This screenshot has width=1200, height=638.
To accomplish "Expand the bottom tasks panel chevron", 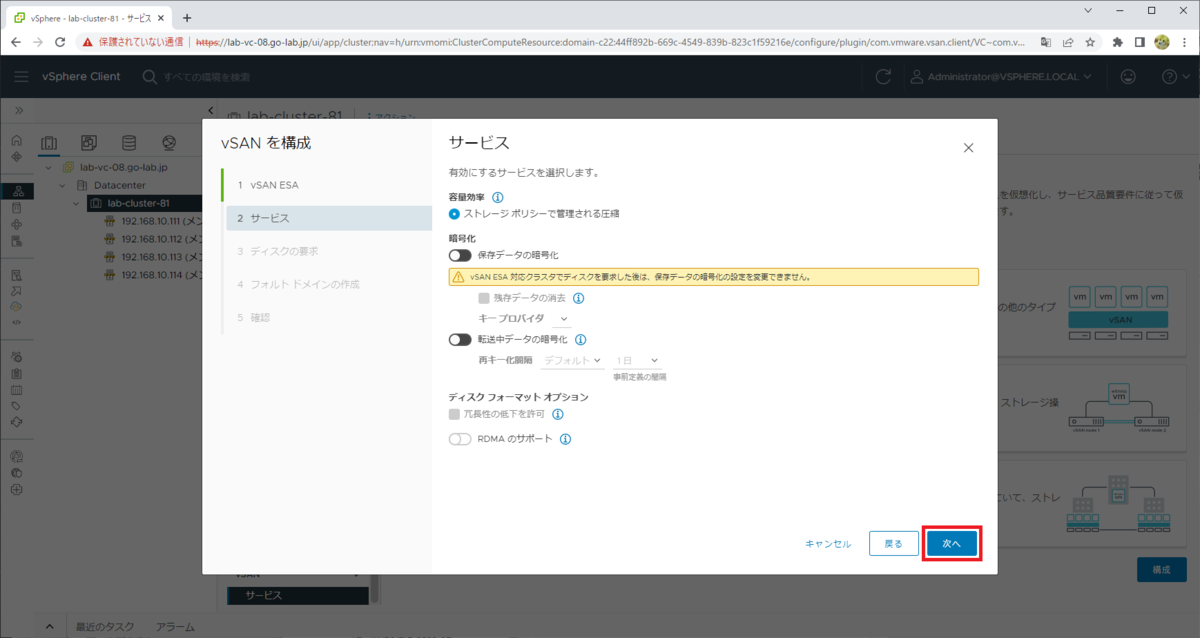I will [x=50, y=627].
